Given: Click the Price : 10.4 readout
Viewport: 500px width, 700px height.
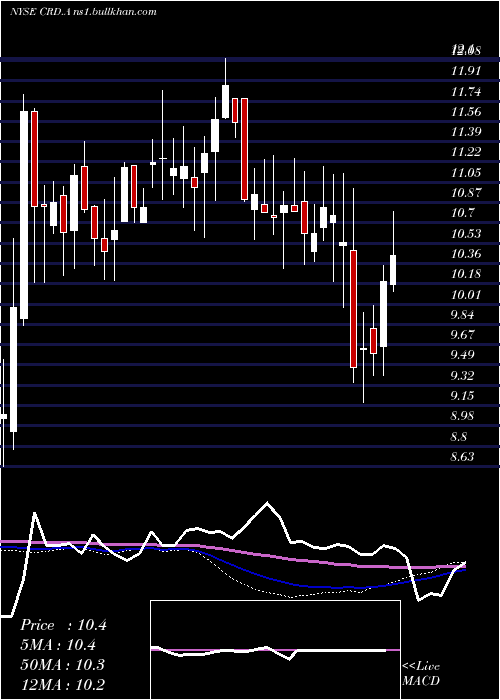Looking at the screenshot, I should tap(63, 625).
